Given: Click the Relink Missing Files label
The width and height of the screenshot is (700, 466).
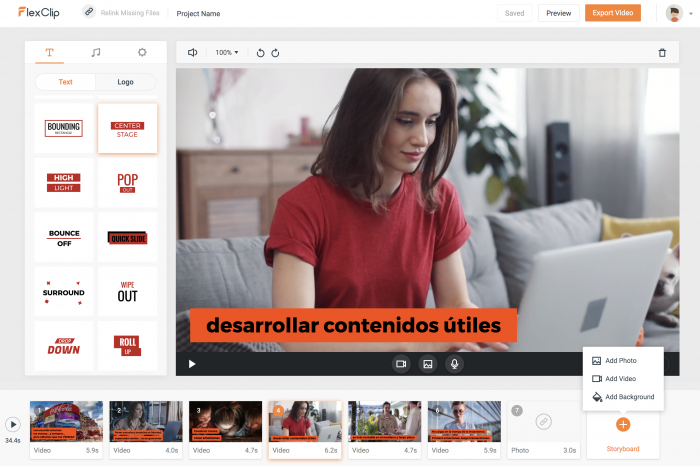Looking at the screenshot, I should pyautogui.click(x=130, y=13).
